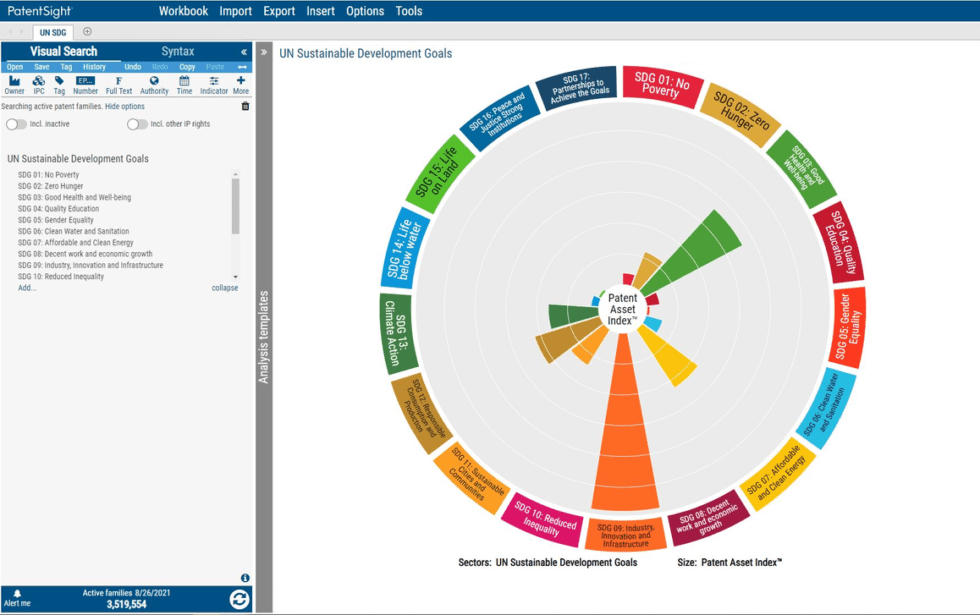
Task: Click SDG 05: Gender Equality ring segment
Action: click(848, 326)
